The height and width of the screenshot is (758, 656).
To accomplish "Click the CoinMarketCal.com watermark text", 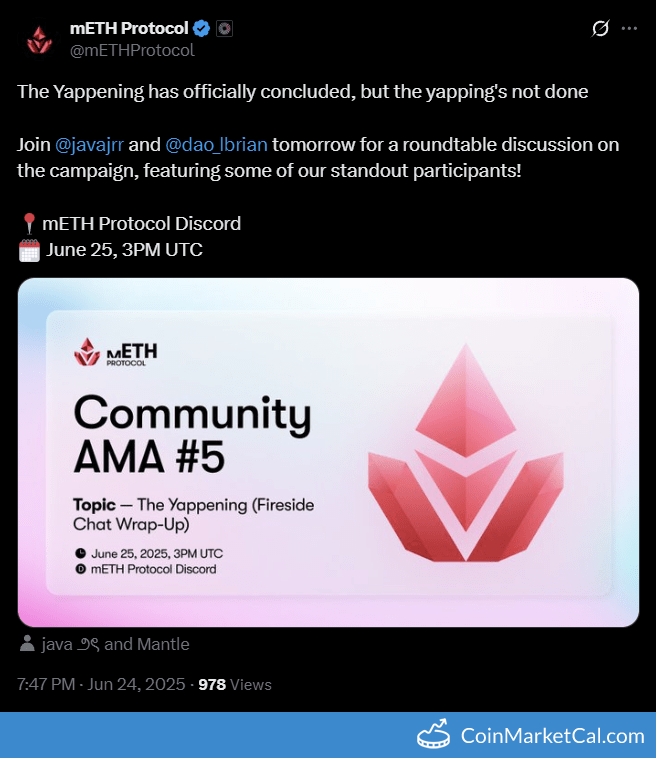I will pyautogui.click(x=552, y=736).
